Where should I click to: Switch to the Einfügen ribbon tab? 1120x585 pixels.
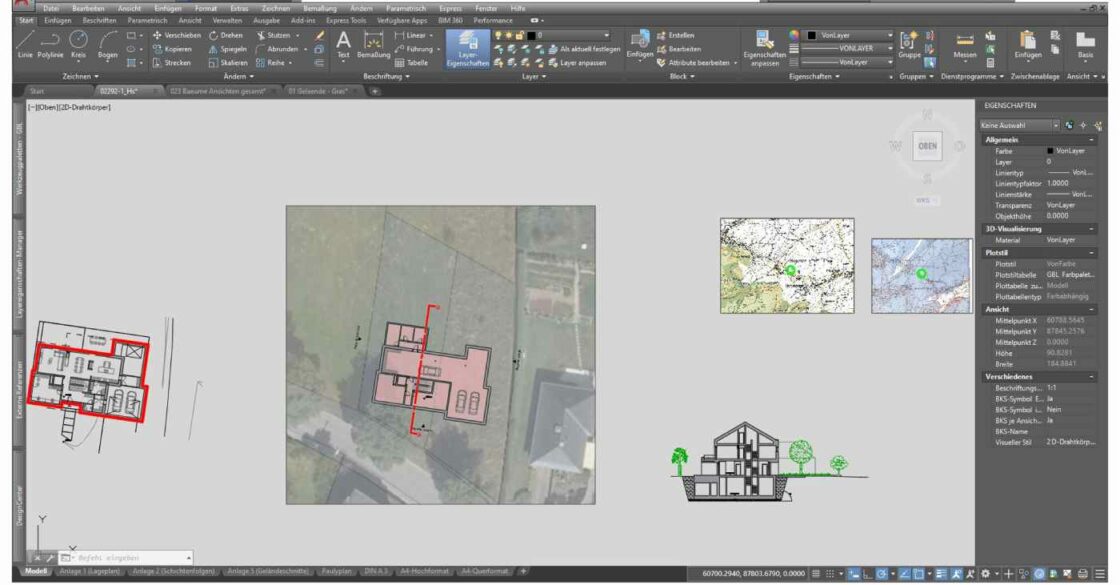[x=57, y=21]
